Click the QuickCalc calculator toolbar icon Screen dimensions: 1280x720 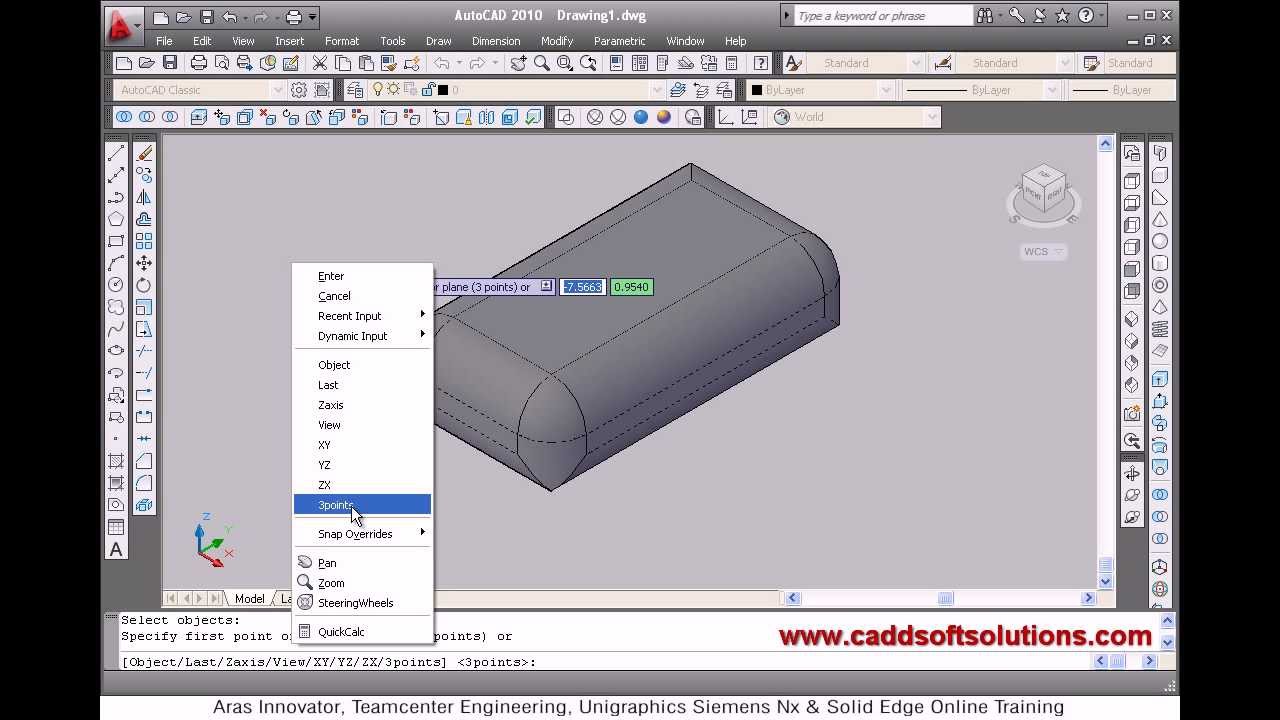coord(731,63)
